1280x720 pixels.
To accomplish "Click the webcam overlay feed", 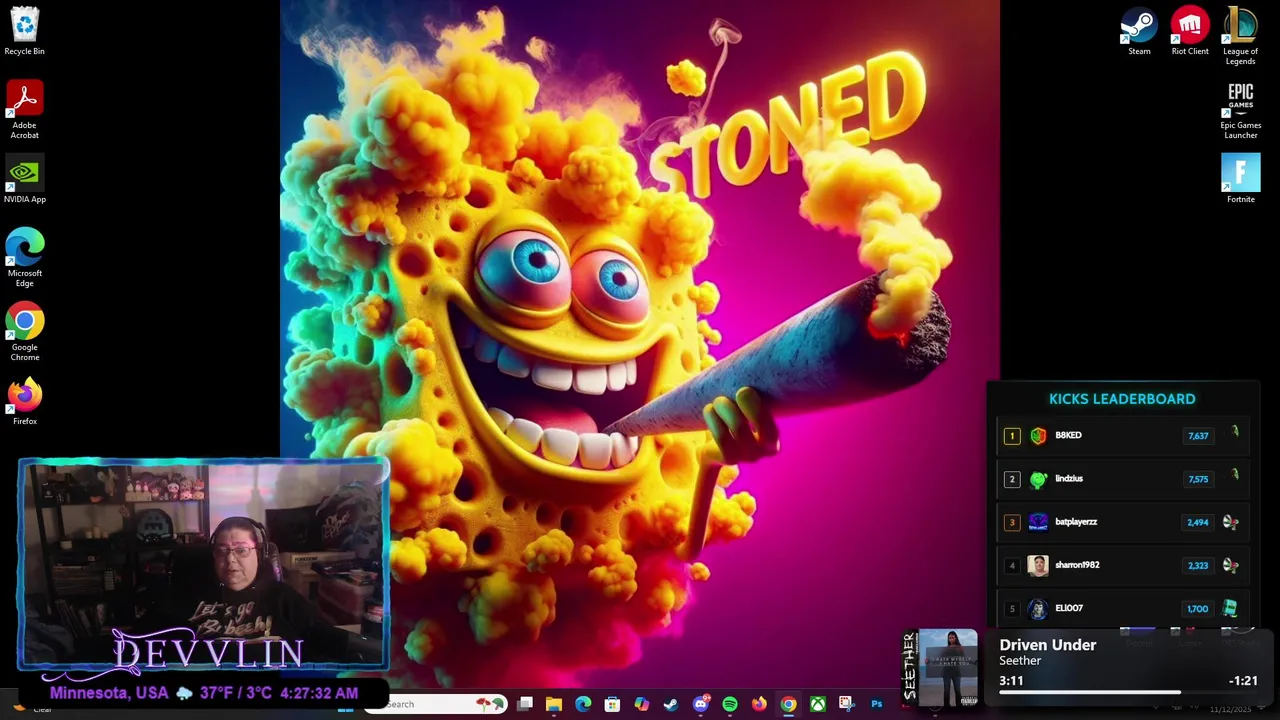I will tap(203, 564).
